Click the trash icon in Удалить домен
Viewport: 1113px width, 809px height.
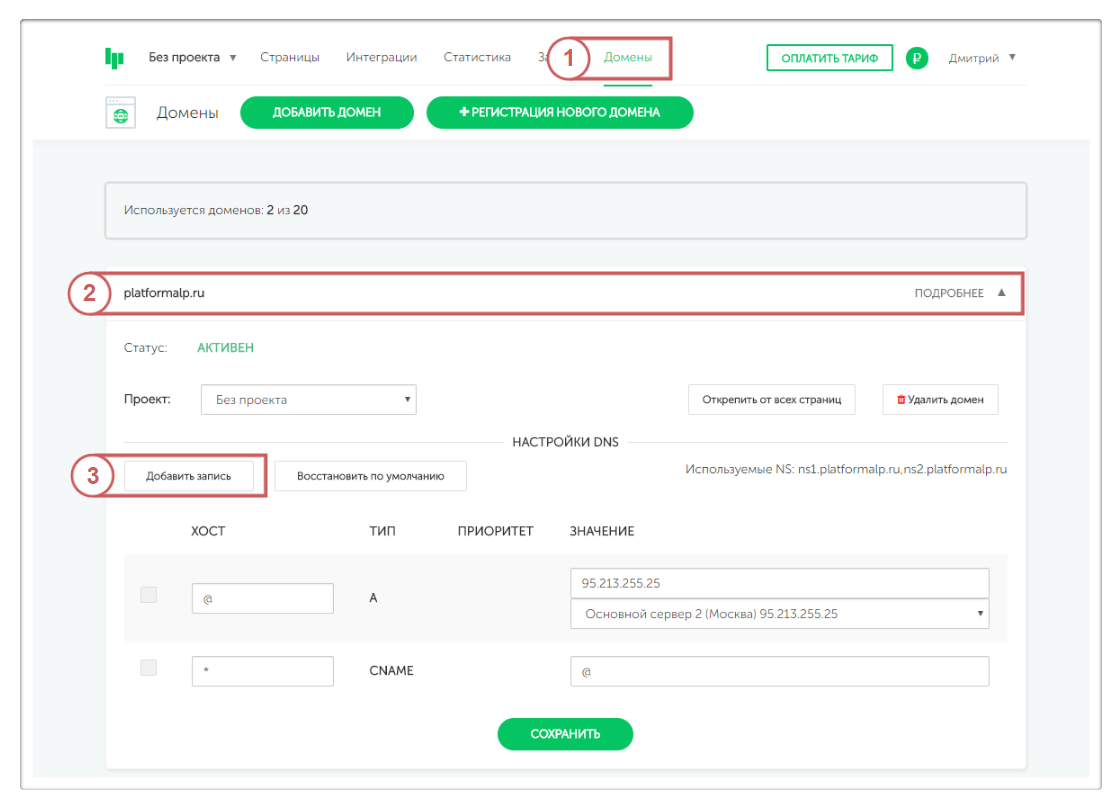click(901, 400)
